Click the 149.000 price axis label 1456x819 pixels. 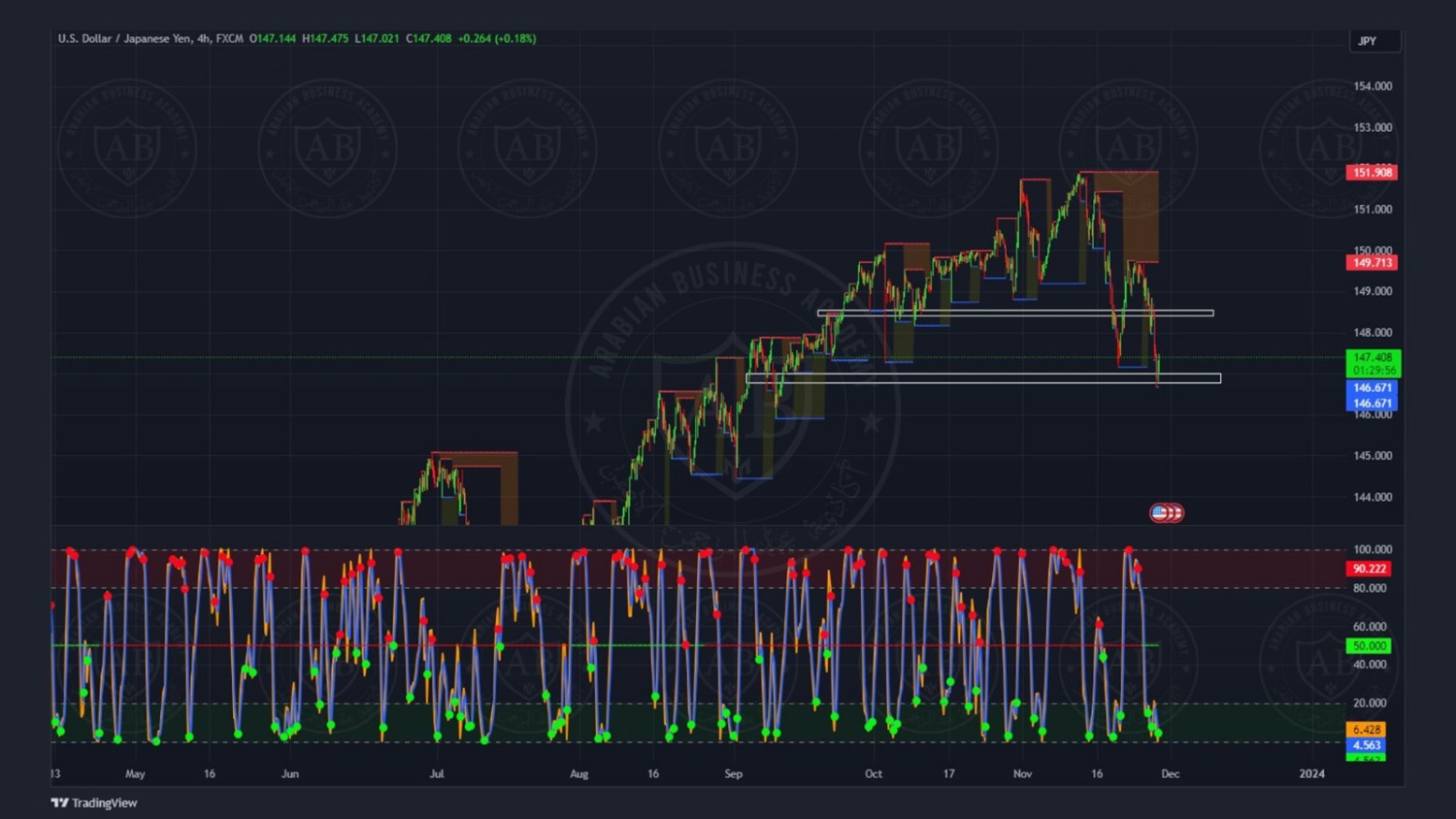[x=1373, y=291]
